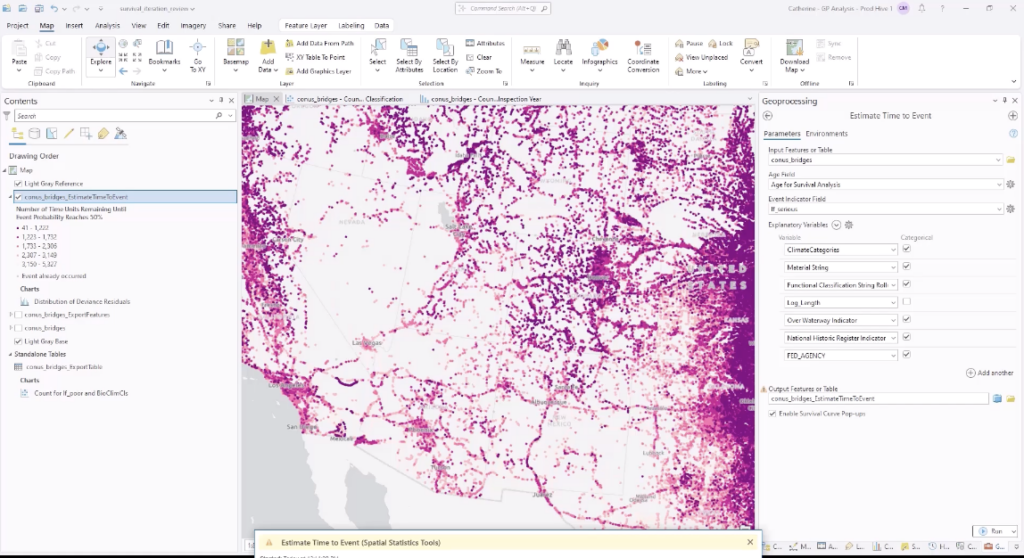Collapse the Standalone Tables group
The height and width of the screenshot is (558, 1024).
tap(10, 354)
